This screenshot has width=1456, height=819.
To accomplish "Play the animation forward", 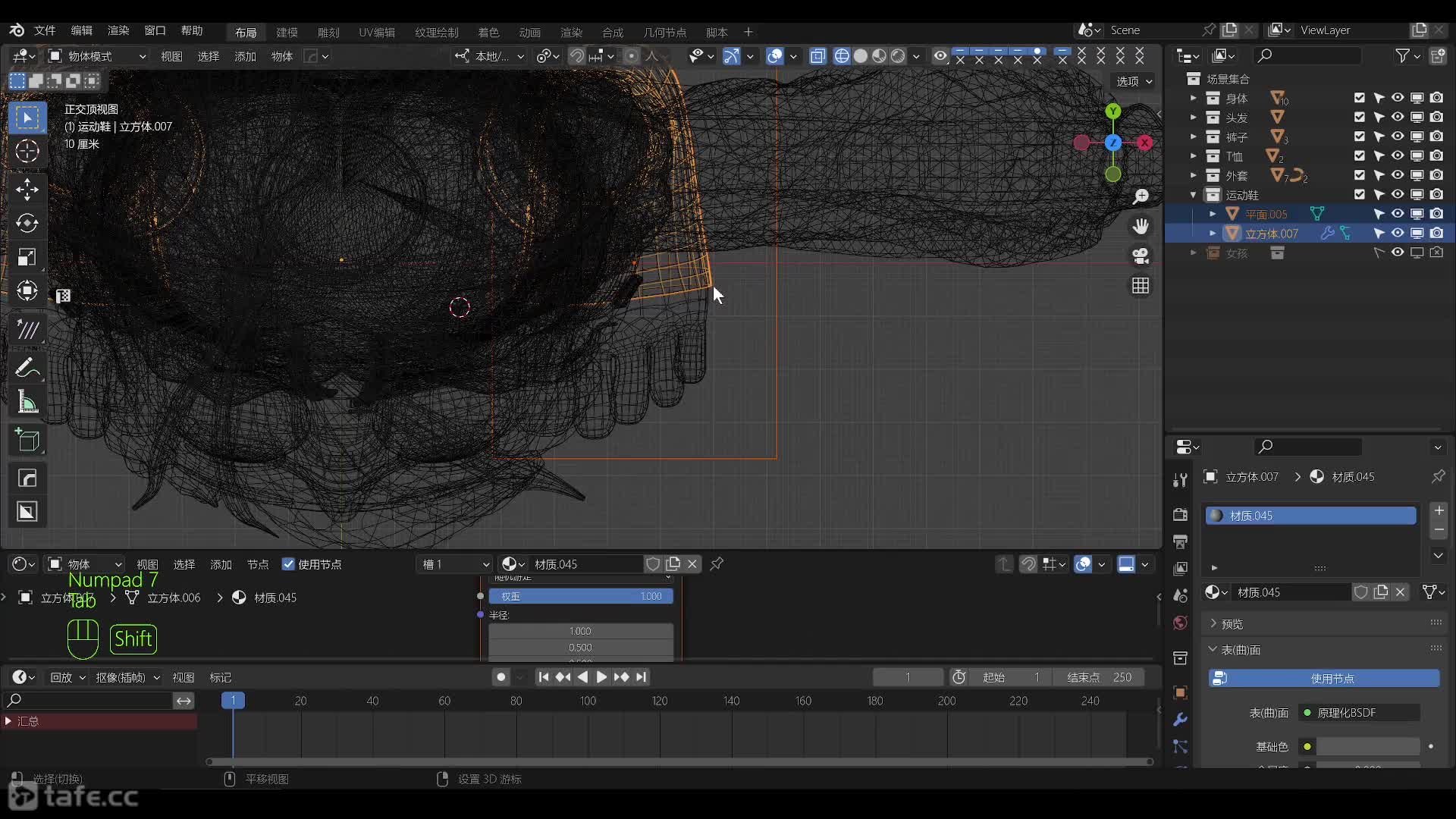I will (x=601, y=677).
